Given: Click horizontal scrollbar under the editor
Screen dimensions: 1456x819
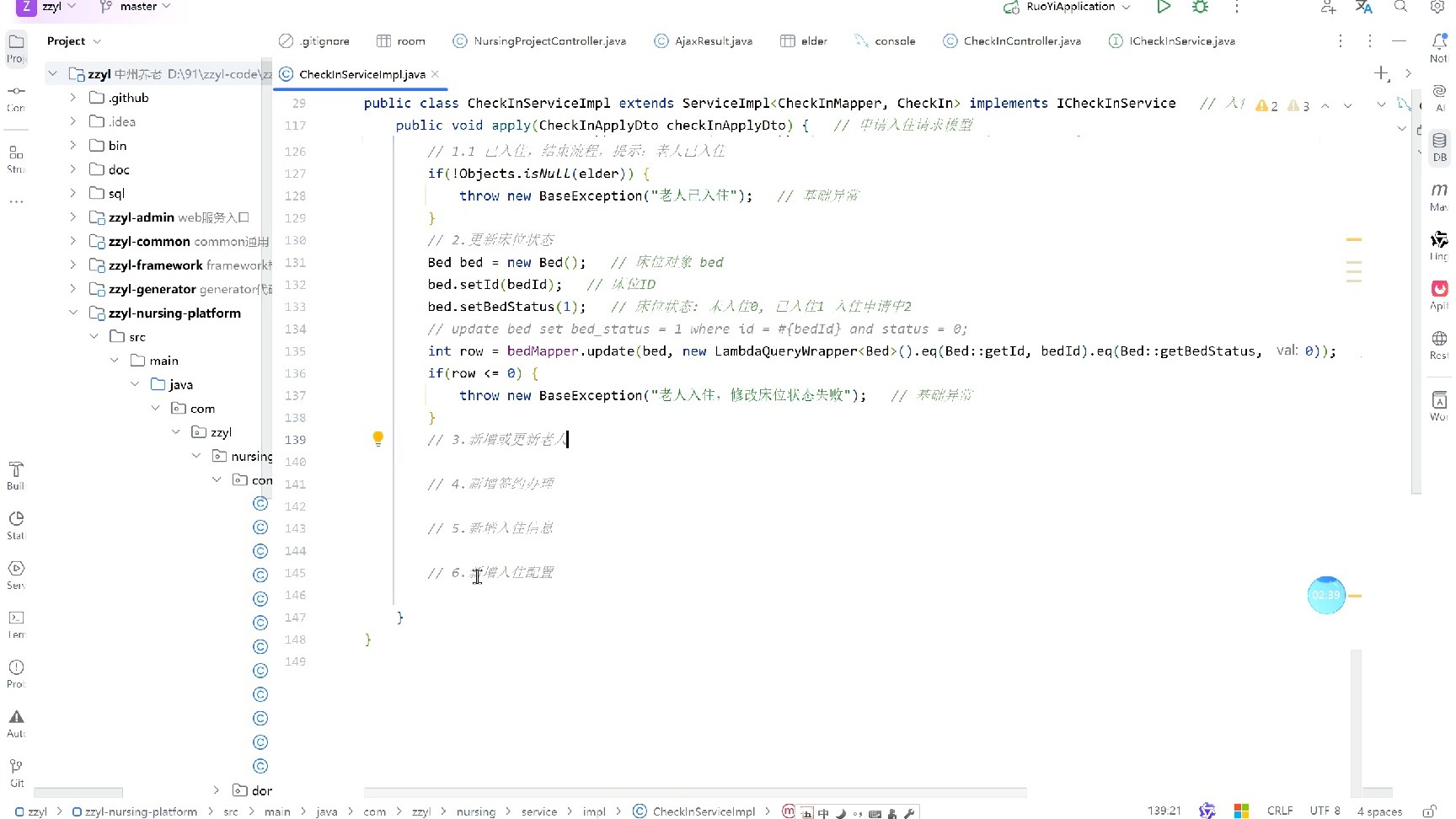Looking at the screenshot, I should coord(695,792).
